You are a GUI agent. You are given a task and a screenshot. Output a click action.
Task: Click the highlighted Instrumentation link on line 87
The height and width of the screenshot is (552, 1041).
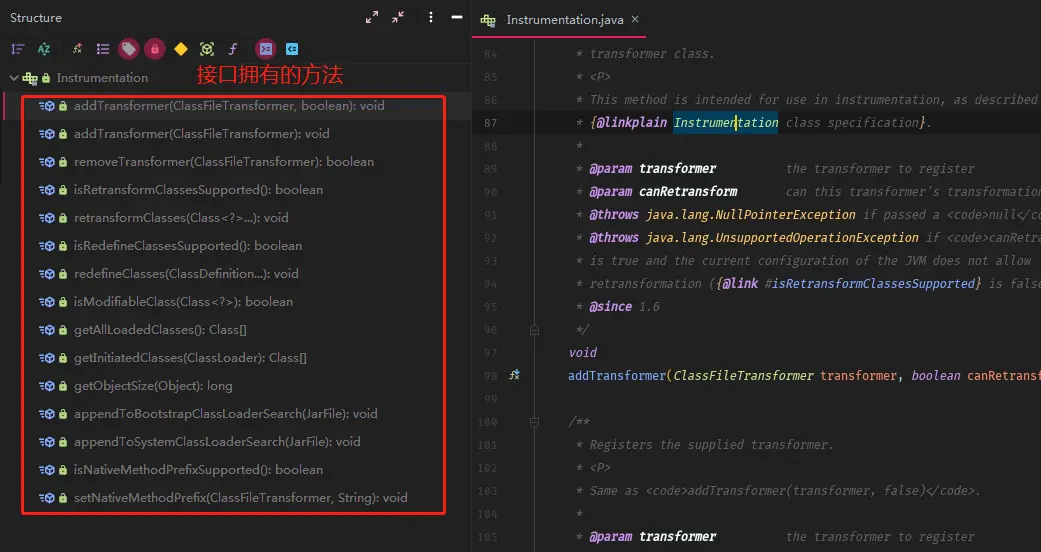coord(726,122)
